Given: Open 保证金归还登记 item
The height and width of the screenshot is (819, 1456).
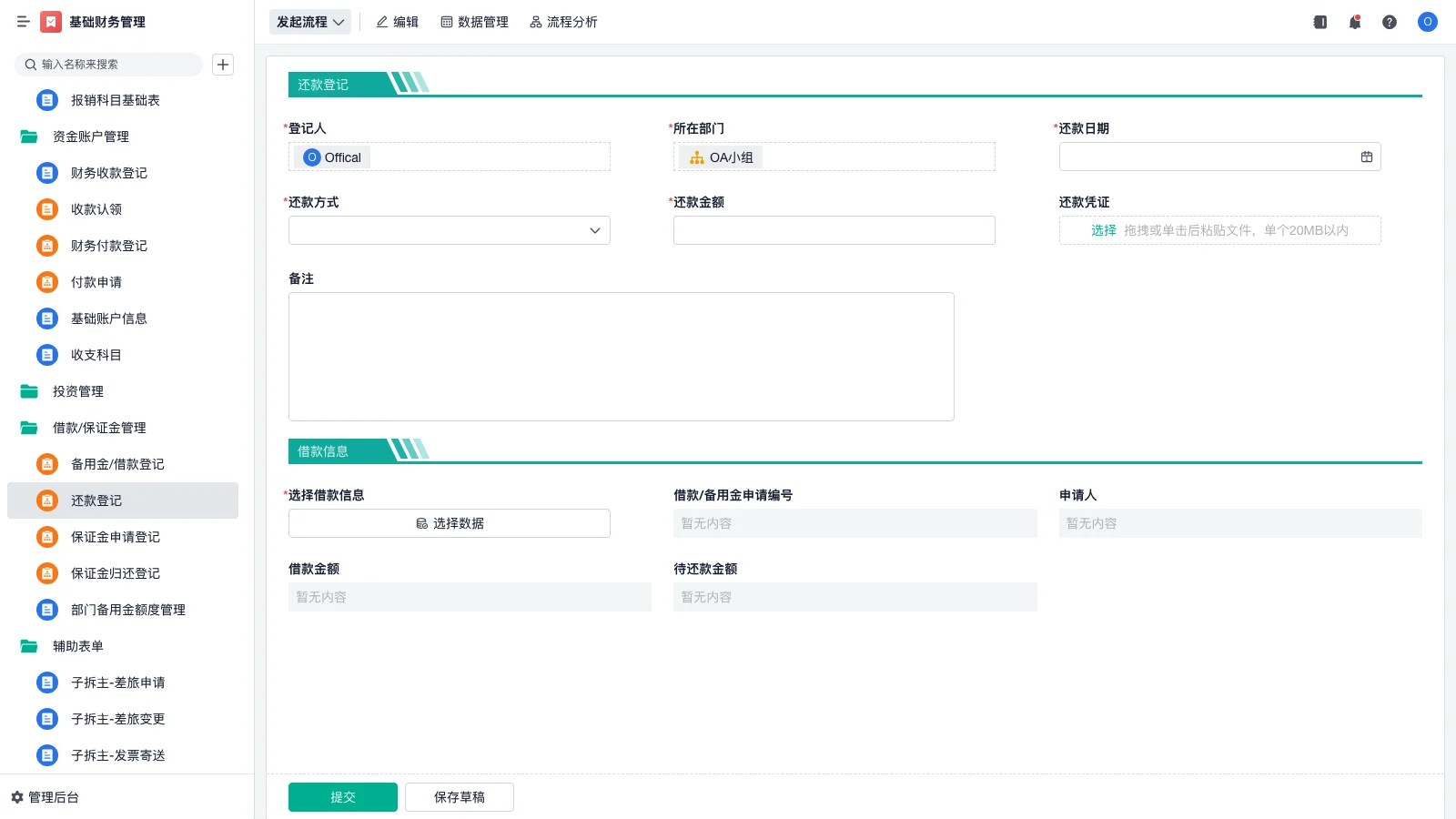Looking at the screenshot, I should 123,573.
